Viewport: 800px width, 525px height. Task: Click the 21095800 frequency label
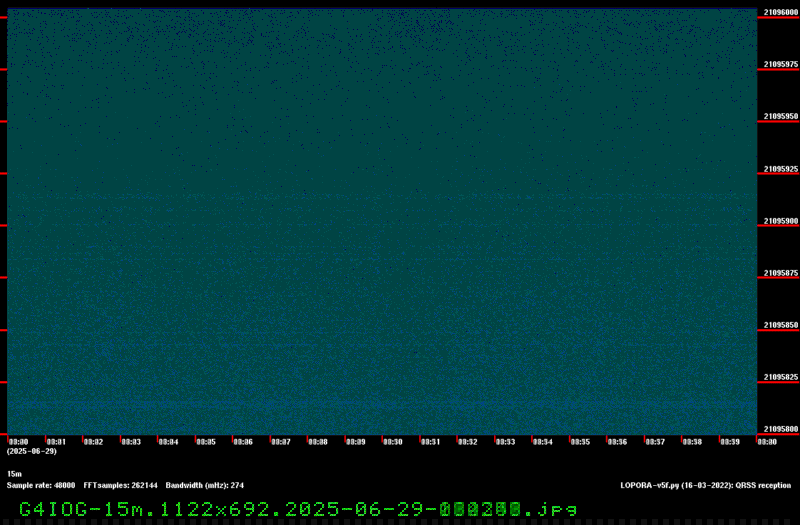point(781,429)
